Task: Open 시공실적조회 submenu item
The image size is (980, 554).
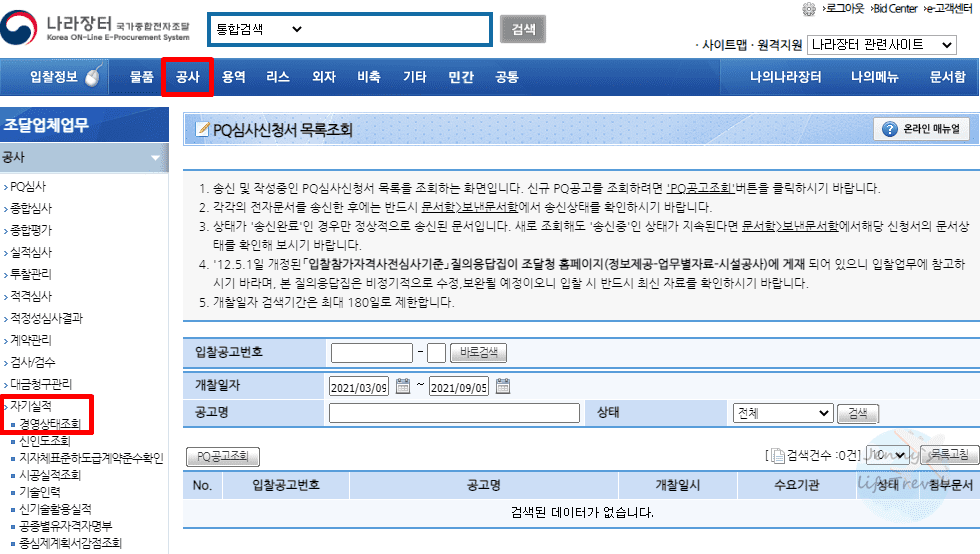Action: tap(50, 475)
